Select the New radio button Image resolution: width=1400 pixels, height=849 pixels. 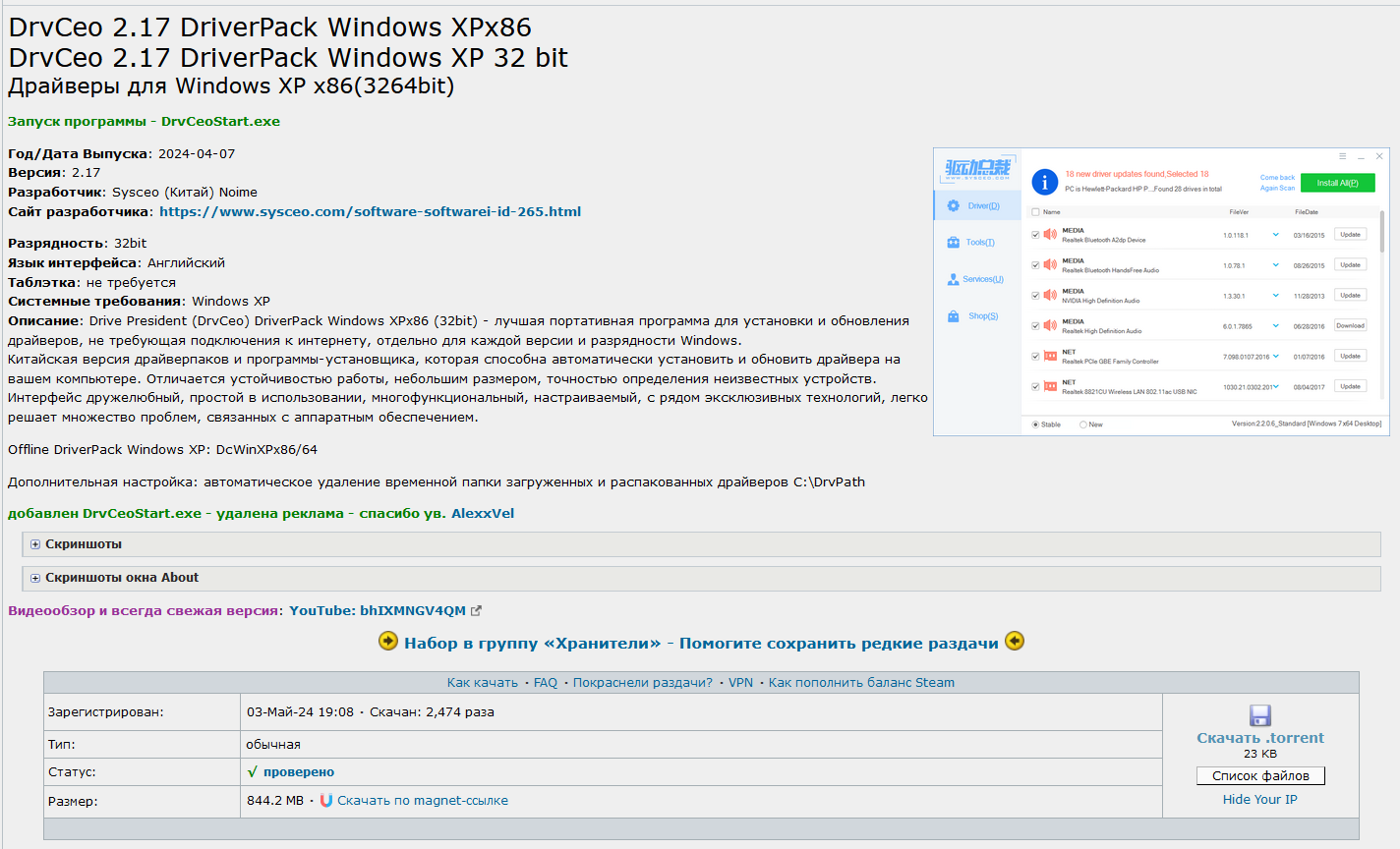click(x=1083, y=424)
